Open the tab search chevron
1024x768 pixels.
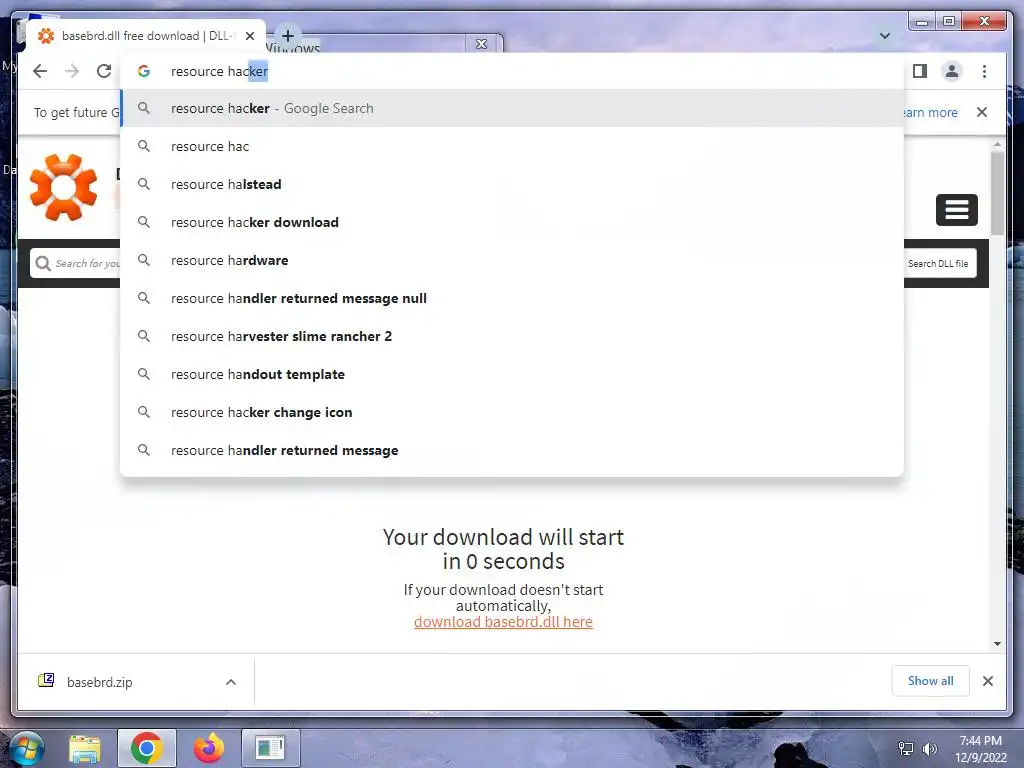(885, 36)
